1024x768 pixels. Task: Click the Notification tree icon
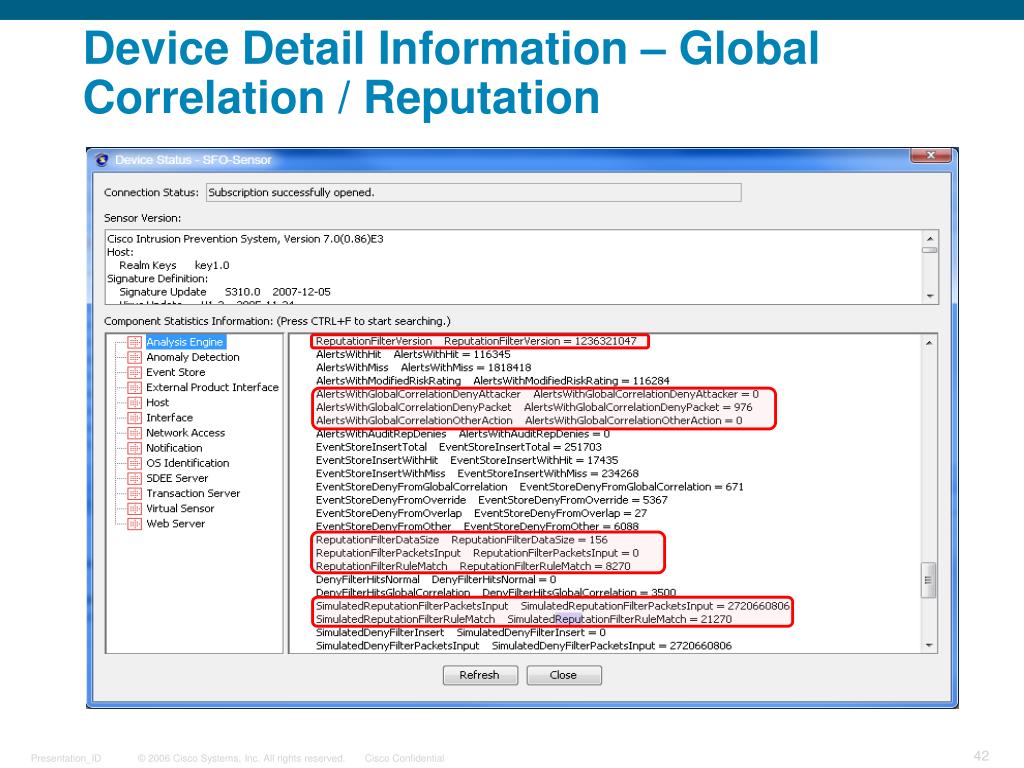tap(135, 448)
